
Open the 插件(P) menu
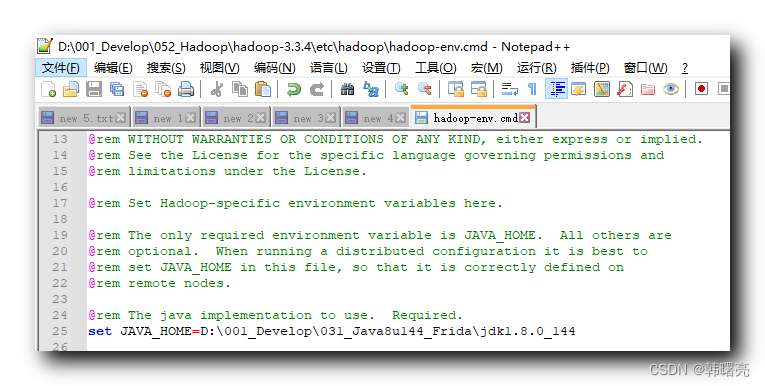590,68
